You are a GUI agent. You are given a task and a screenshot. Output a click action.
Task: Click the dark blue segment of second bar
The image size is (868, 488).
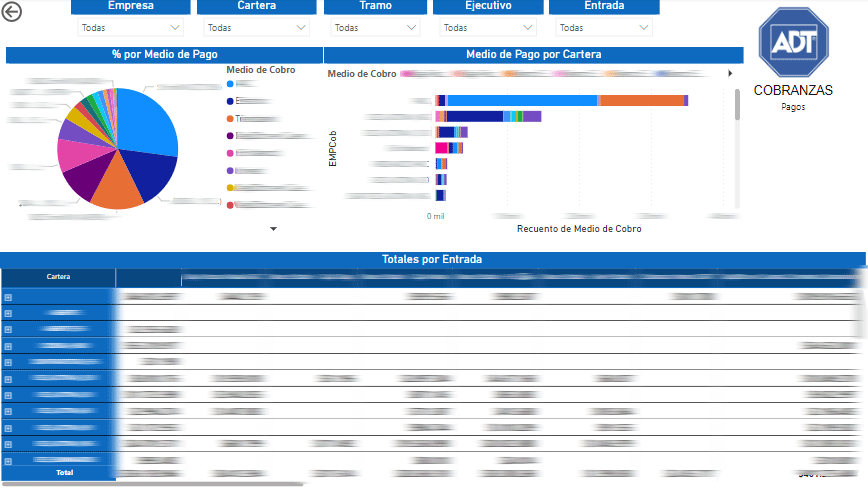474,116
